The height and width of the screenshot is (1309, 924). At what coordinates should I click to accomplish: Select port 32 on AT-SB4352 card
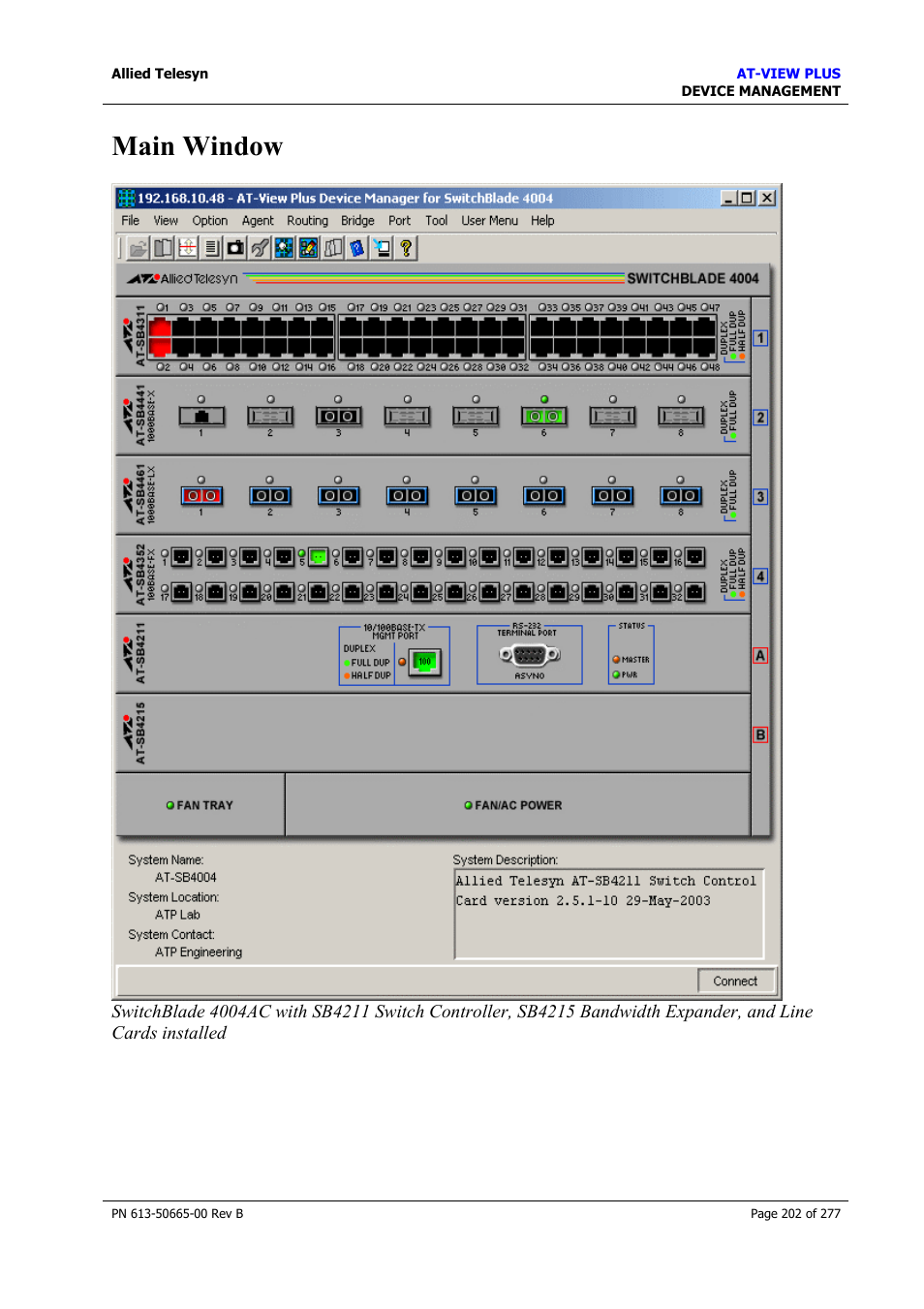(x=694, y=591)
